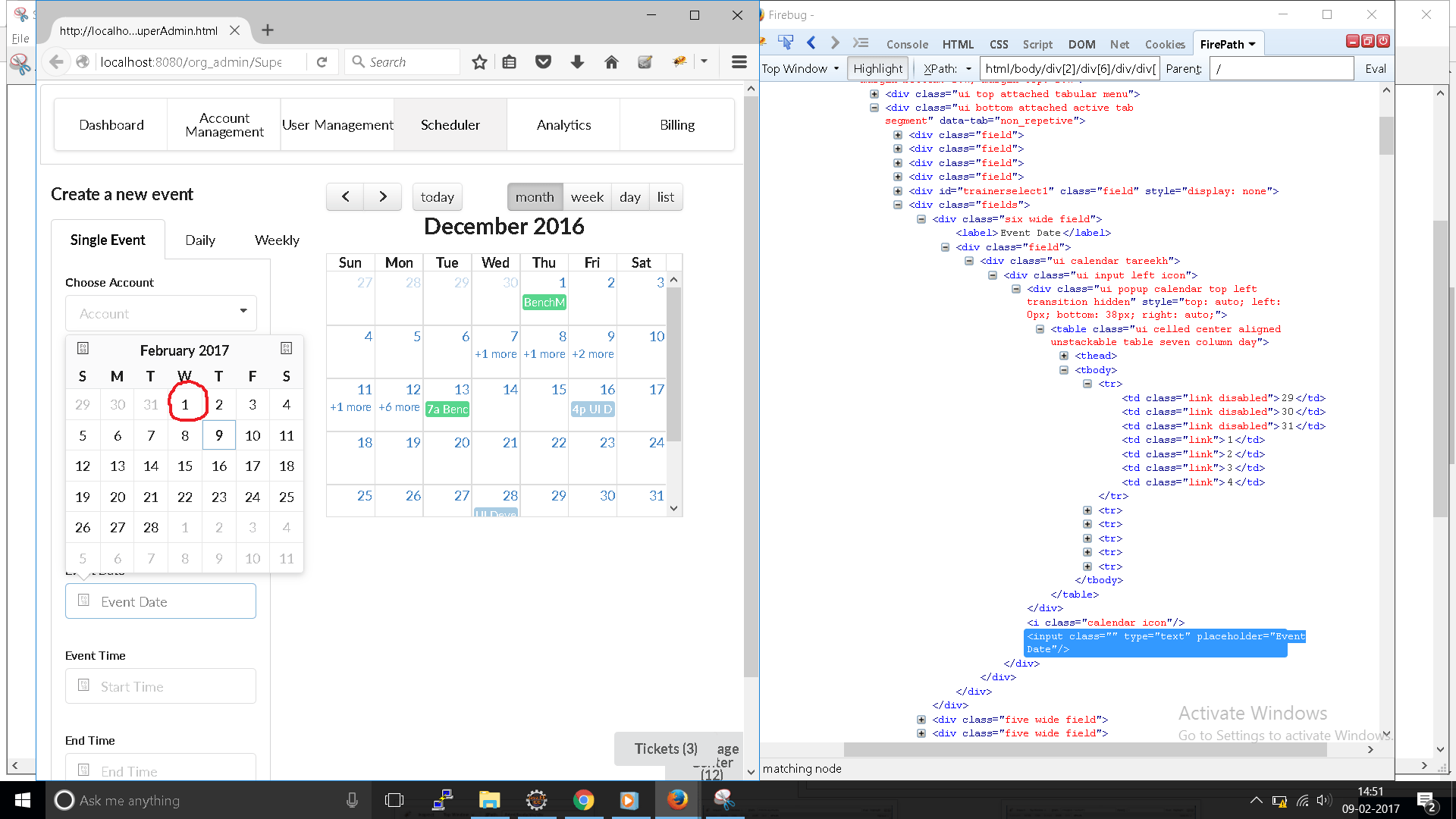Viewport: 1456px width, 819px height.
Task: Toggle the Highlight option in FirePath
Action: (877, 68)
